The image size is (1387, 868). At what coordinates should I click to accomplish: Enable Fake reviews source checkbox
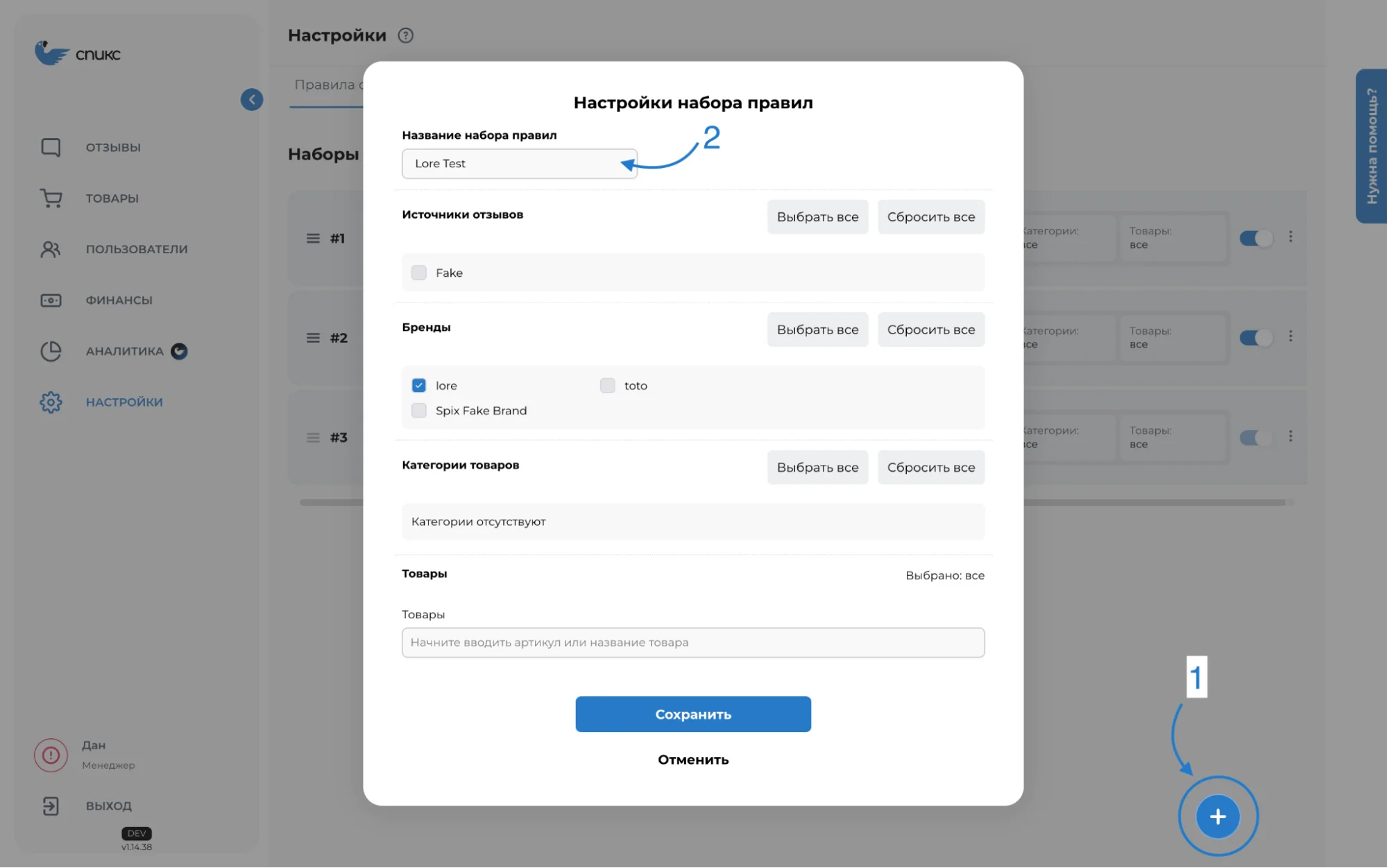click(419, 272)
